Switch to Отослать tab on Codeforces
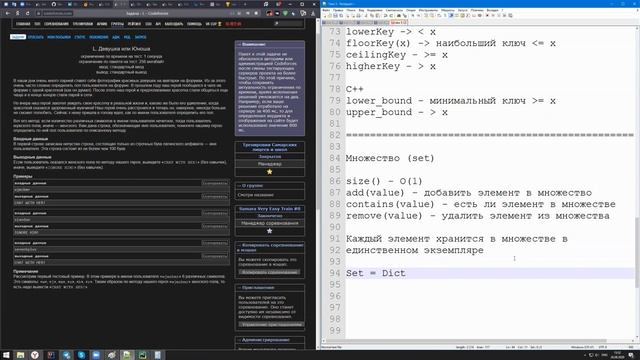640x360 pixels. coord(36,37)
